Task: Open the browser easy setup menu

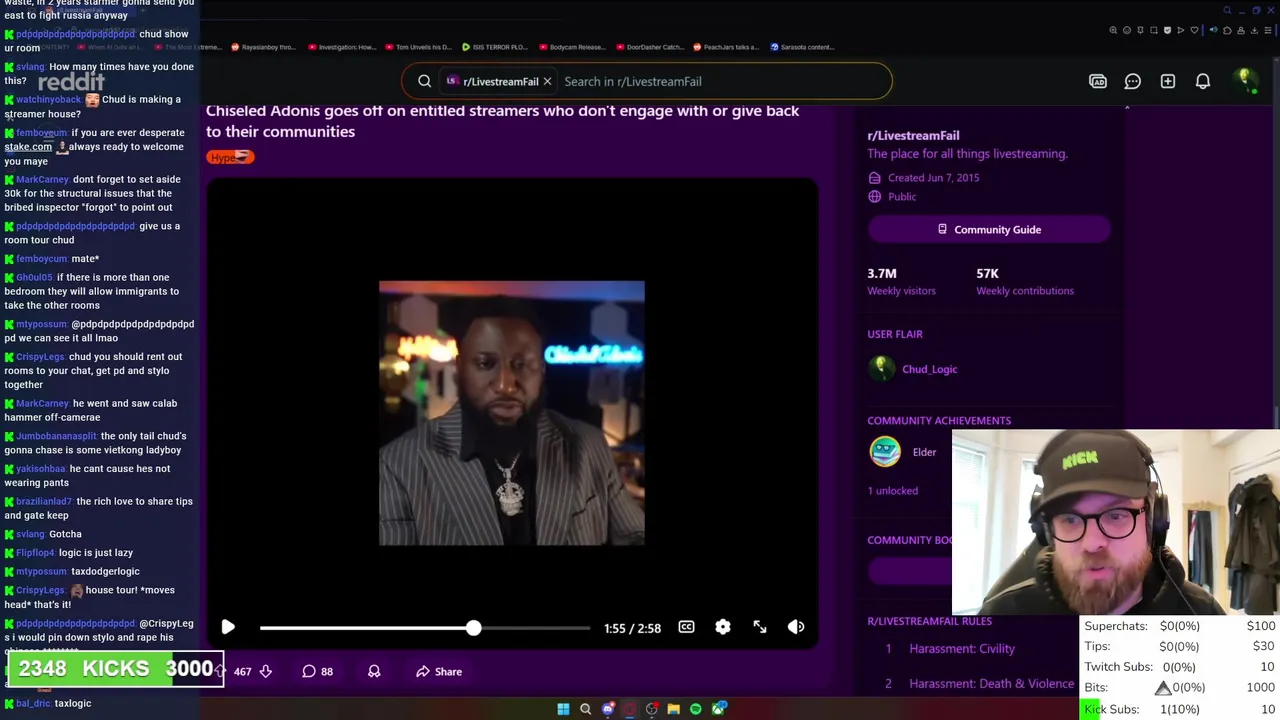Action: 1268,30
